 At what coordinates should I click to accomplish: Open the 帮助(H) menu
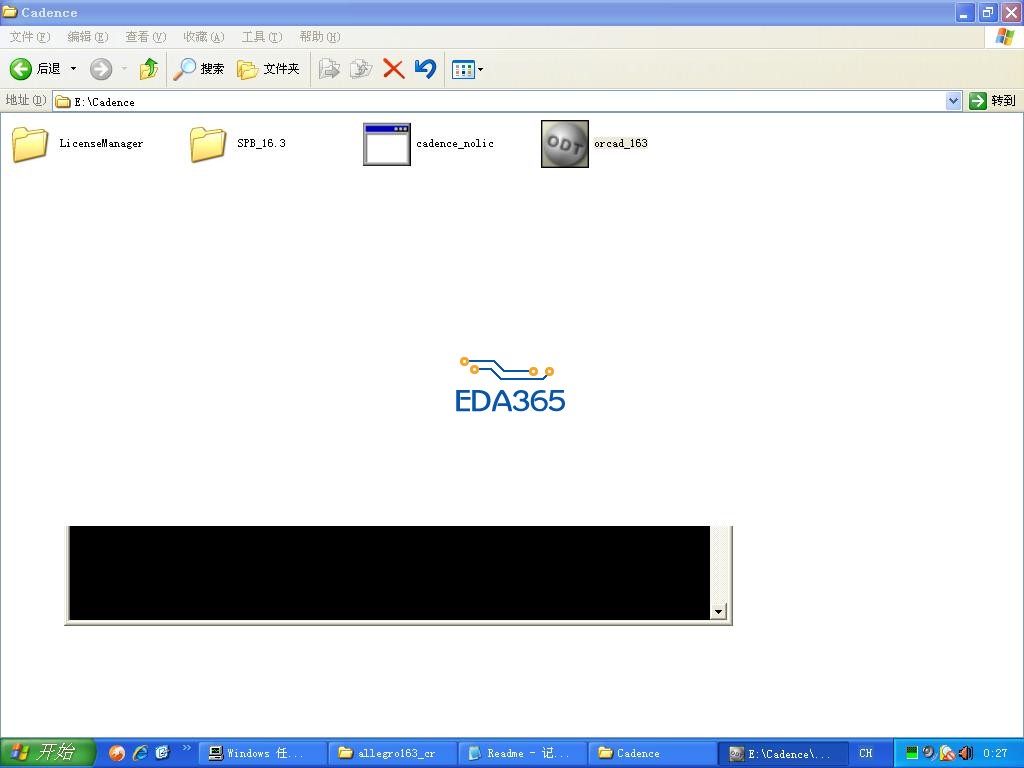click(x=320, y=37)
